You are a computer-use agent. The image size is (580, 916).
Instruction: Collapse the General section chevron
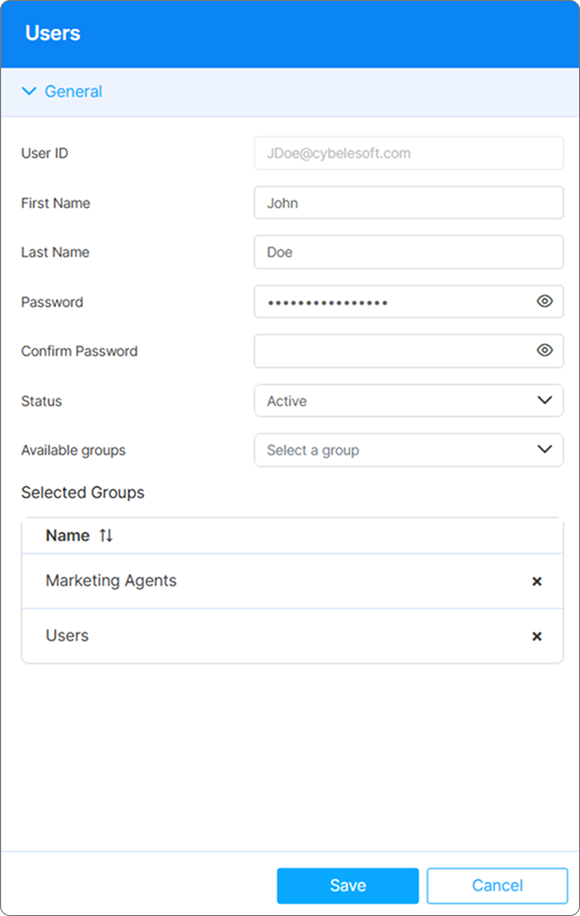click(x=29, y=91)
